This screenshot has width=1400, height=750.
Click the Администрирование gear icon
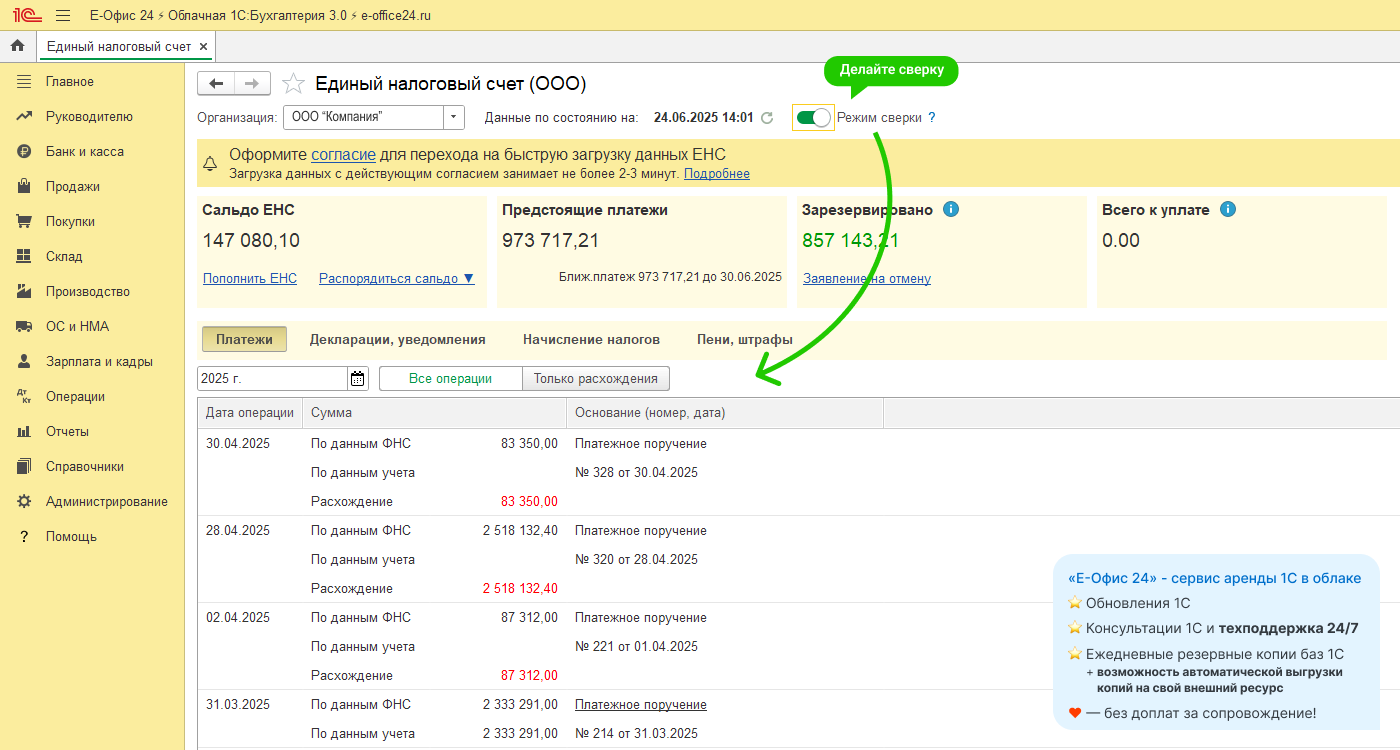(24, 502)
